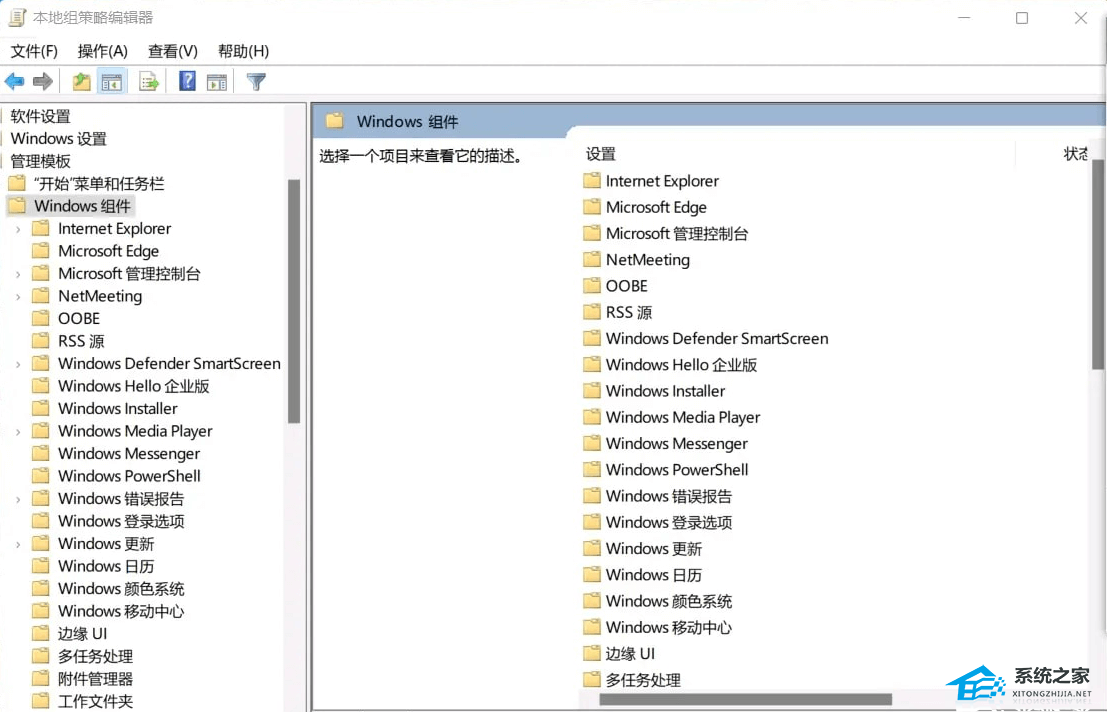Expand the Windows 更新 tree node
Image resolution: width=1107 pixels, height=712 pixels.
coord(19,543)
